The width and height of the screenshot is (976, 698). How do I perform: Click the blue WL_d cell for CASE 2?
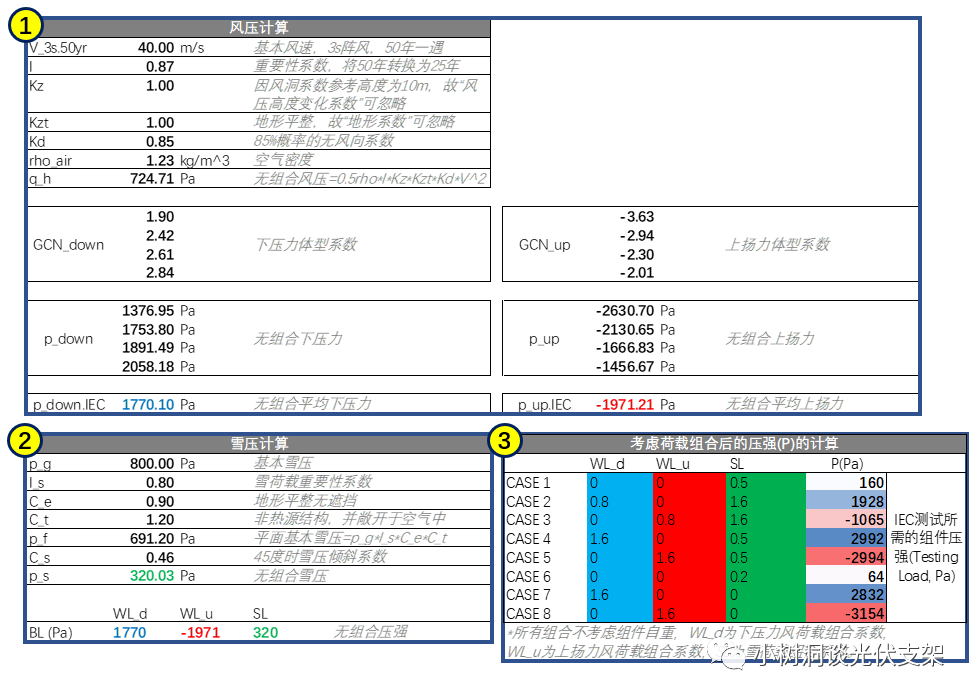[x=619, y=502]
